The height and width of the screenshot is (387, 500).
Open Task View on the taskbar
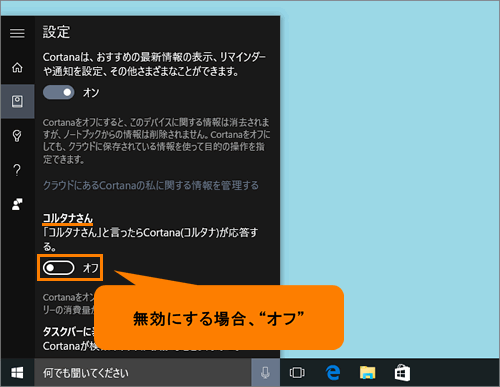[x=297, y=373]
